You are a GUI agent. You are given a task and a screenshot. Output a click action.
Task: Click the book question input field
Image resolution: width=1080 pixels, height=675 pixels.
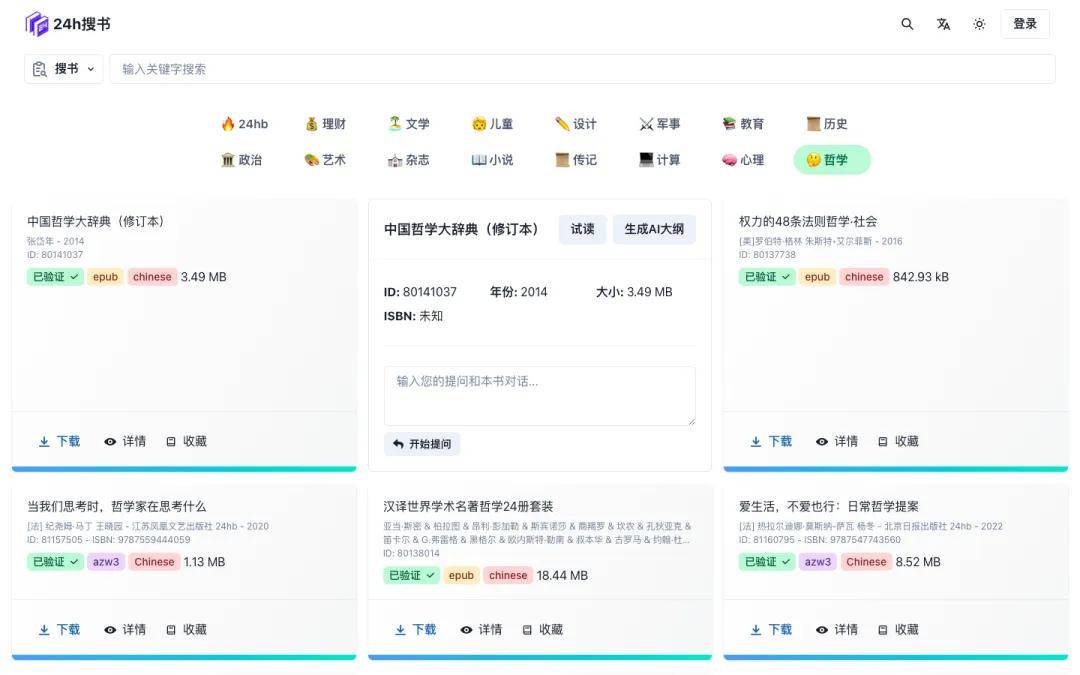tap(540, 394)
